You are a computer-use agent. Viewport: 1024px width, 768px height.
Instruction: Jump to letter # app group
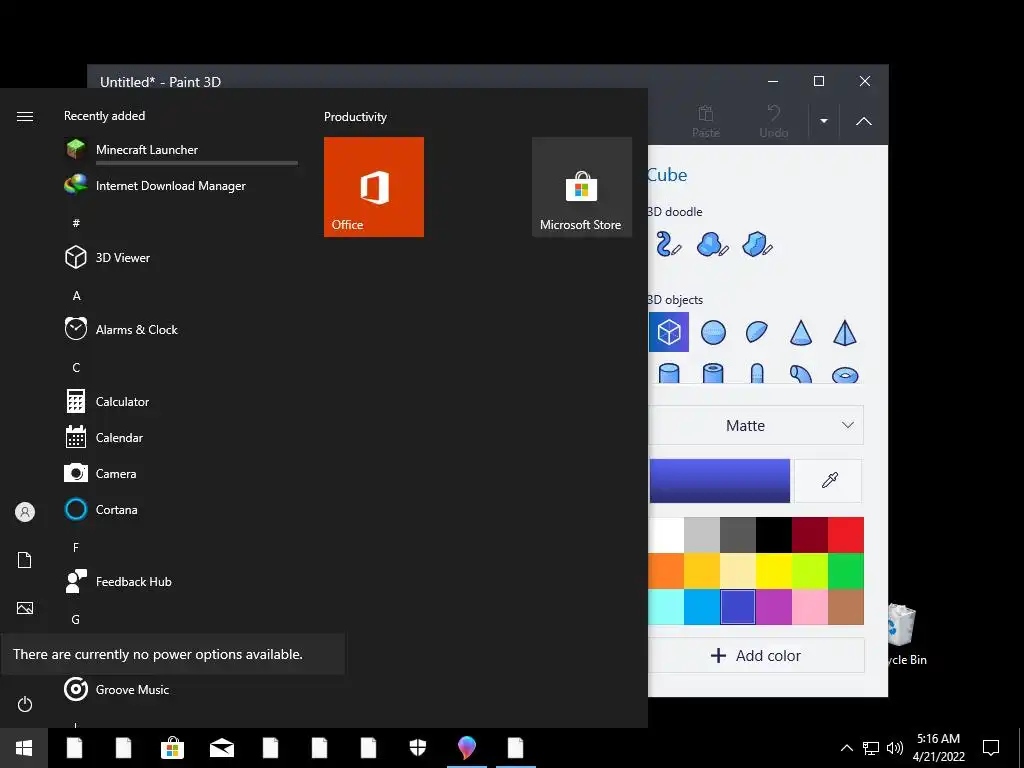point(76,223)
